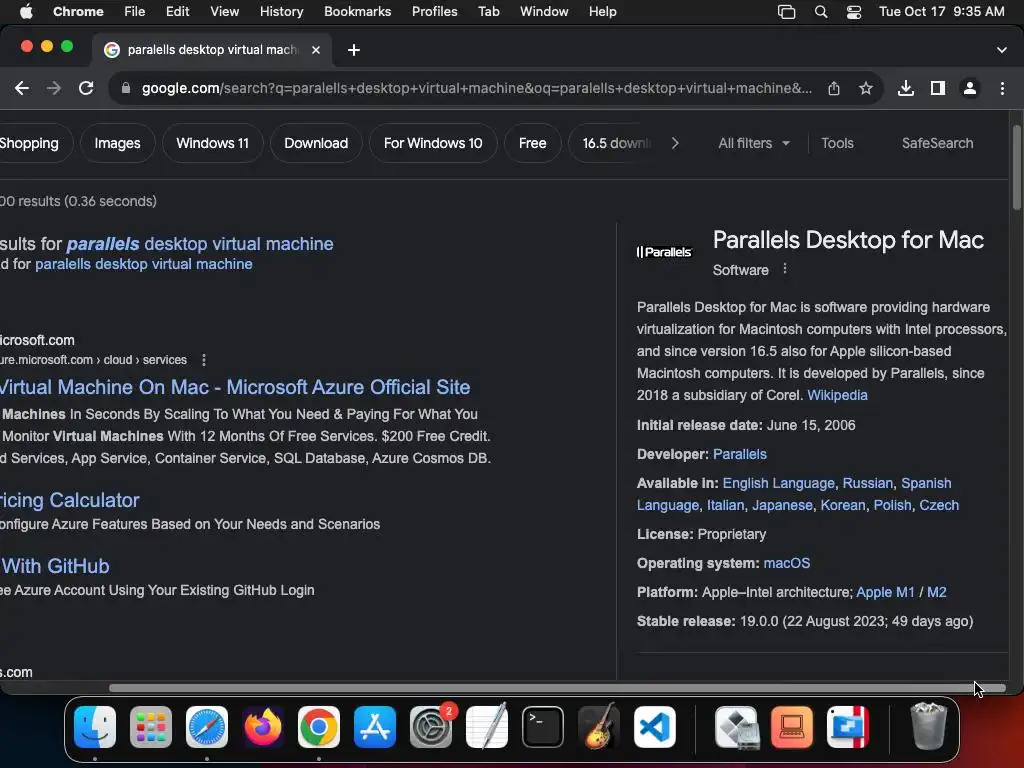Launch Firefox from the Dock

click(263, 727)
